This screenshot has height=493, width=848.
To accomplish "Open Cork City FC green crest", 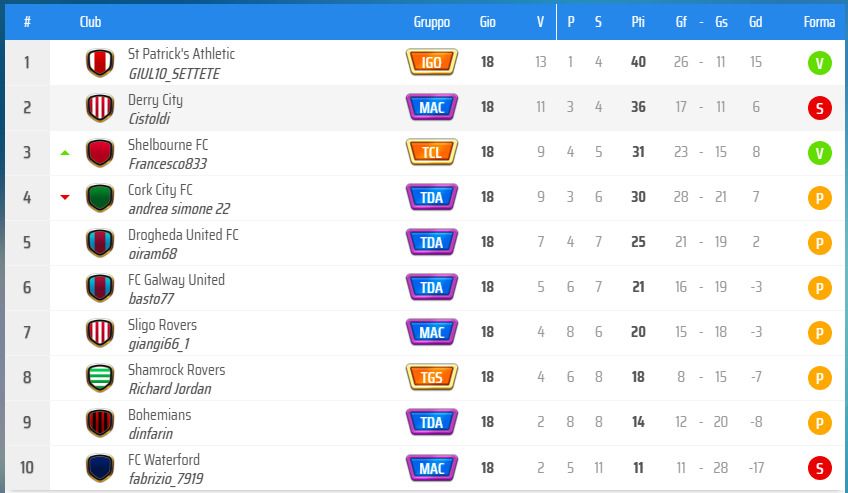I will [x=100, y=198].
